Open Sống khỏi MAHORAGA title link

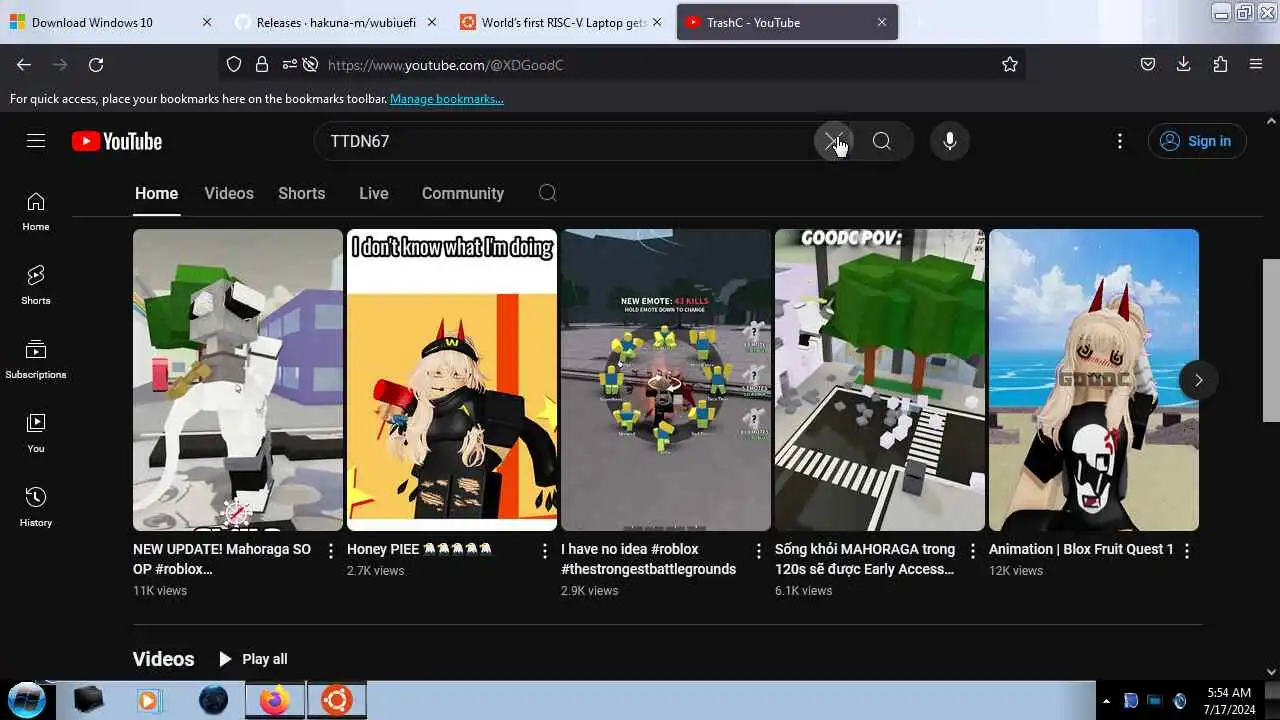click(x=865, y=559)
